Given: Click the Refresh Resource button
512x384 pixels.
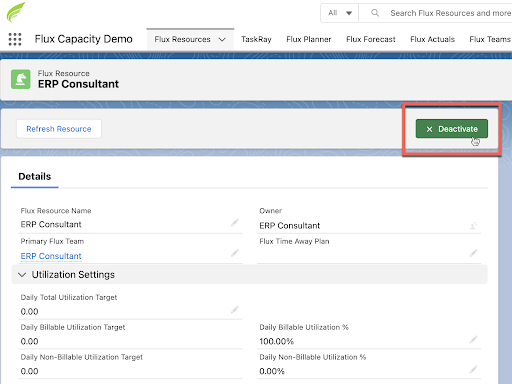Looking at the screenshot, I should coord(59,129).
